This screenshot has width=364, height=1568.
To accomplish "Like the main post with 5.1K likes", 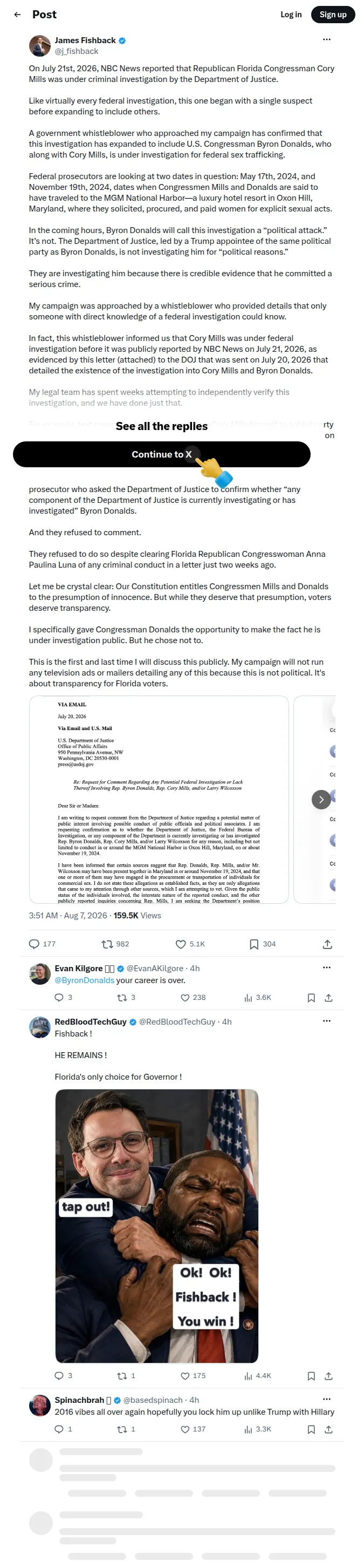I will tap(190, 944).
